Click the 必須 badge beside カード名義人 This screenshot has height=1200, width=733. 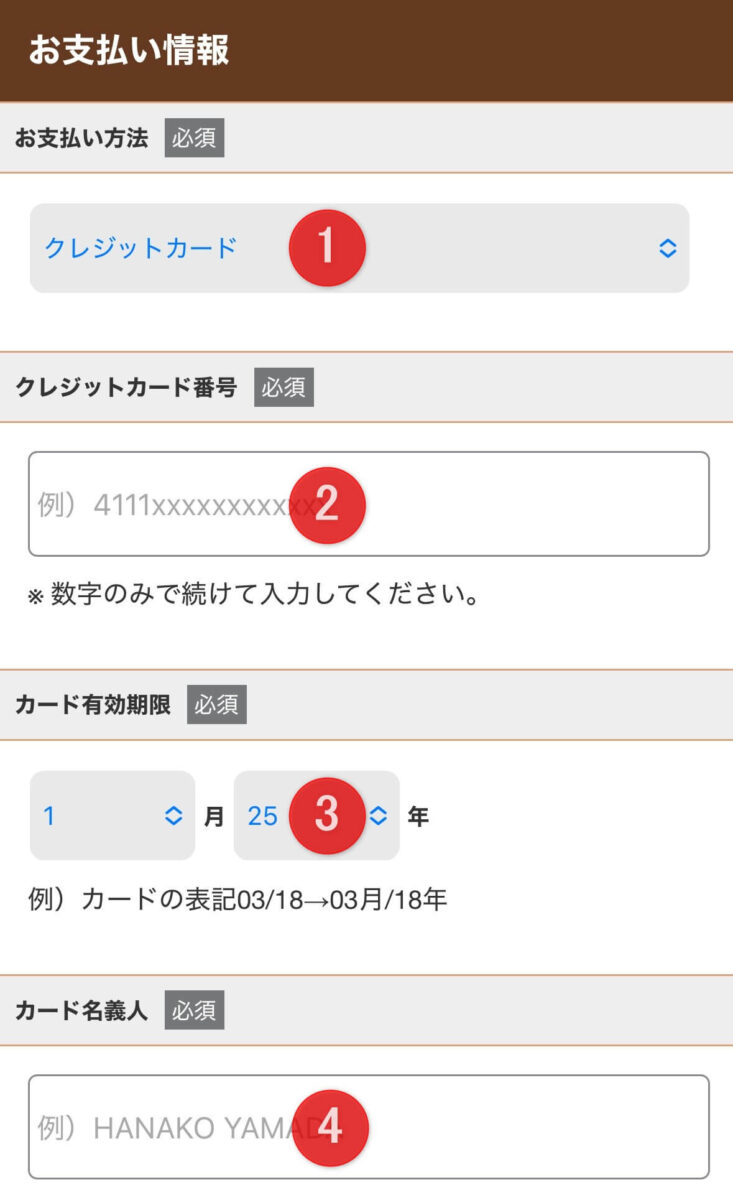pyautogui.click(x=194, y=1011)
